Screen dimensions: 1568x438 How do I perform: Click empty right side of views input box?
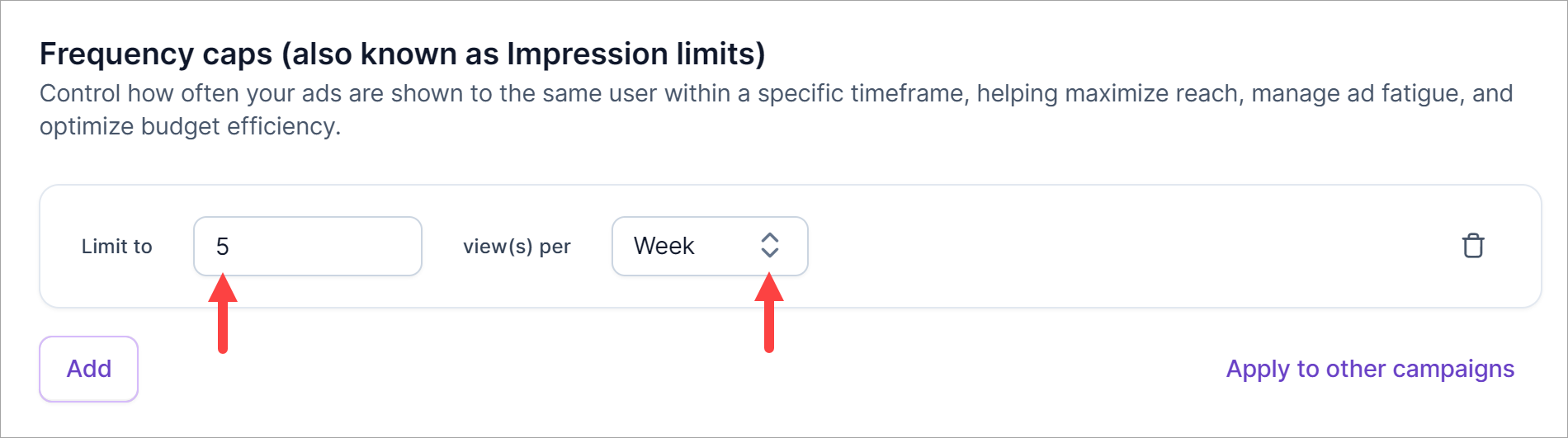click(363, 246)
